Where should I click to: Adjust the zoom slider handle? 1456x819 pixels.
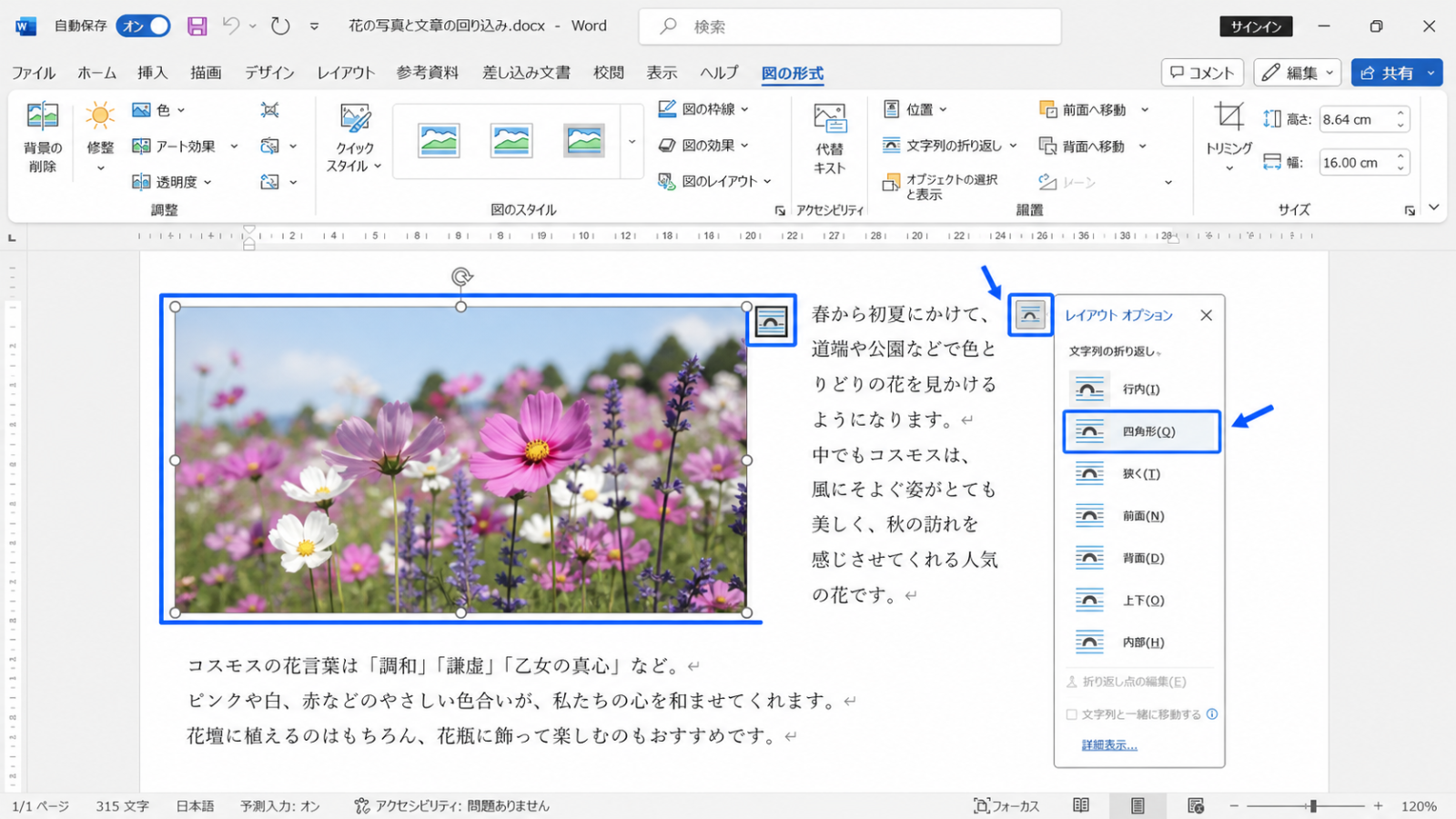tap(1312, 805)
